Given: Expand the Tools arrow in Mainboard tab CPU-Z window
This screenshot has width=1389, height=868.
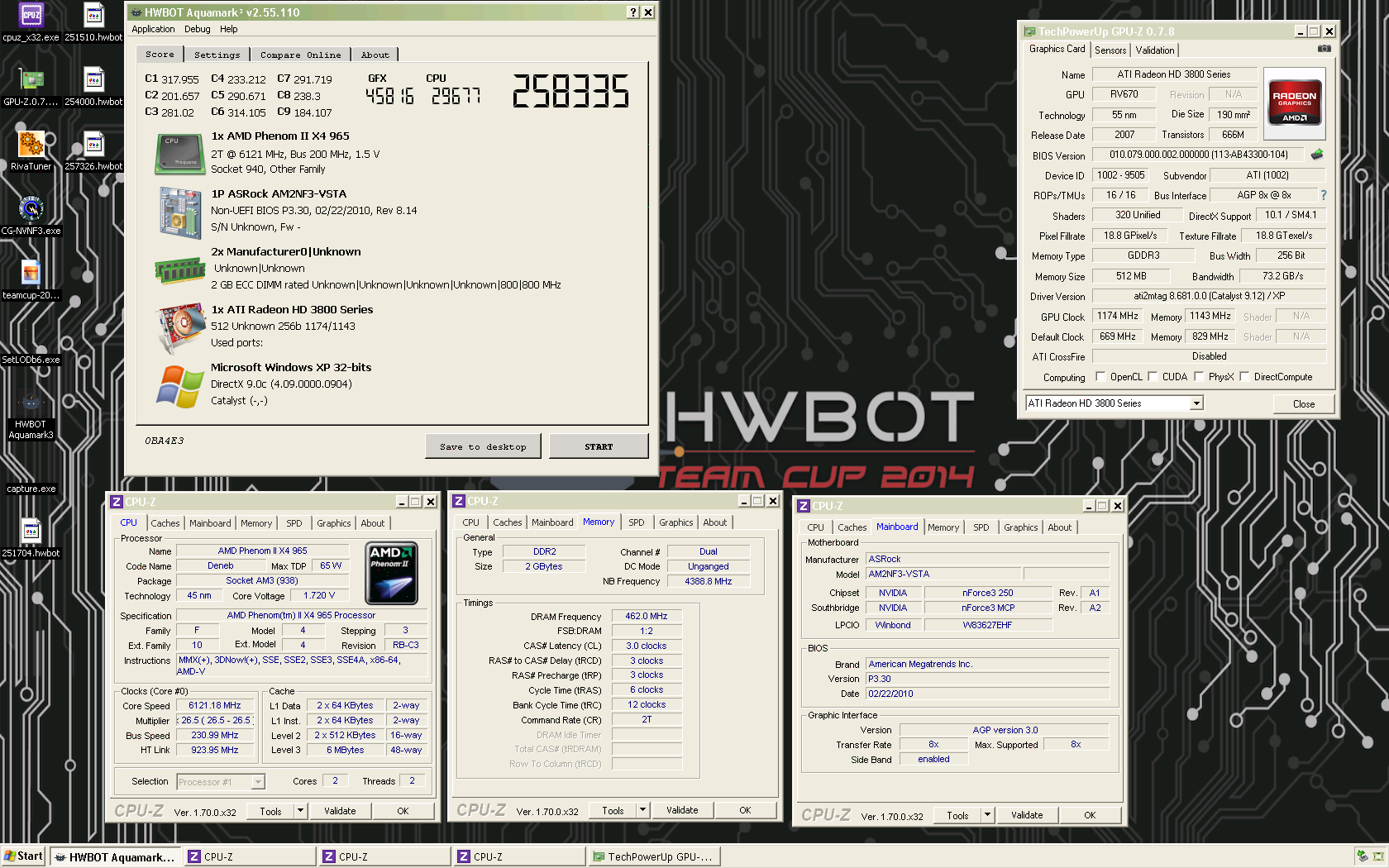Looking at the screenshot, I should 987,815.
